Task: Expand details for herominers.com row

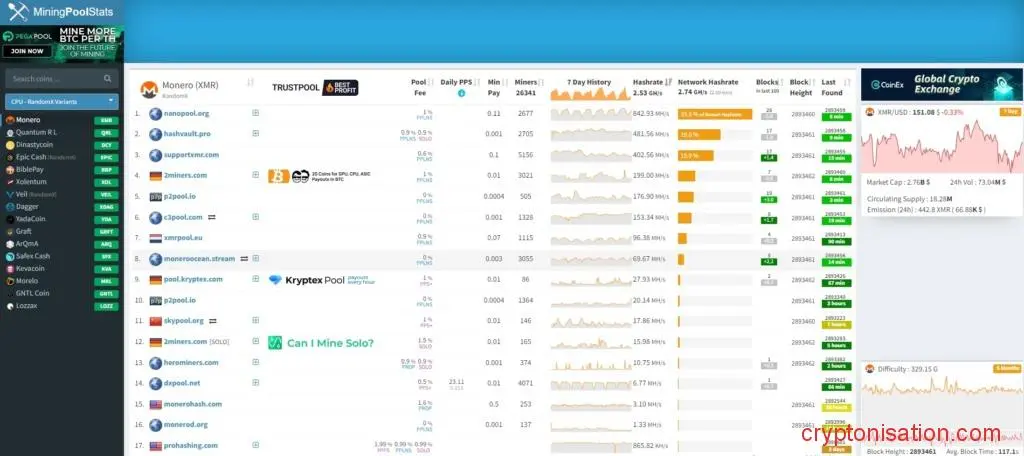Action: tap(255, 363)
